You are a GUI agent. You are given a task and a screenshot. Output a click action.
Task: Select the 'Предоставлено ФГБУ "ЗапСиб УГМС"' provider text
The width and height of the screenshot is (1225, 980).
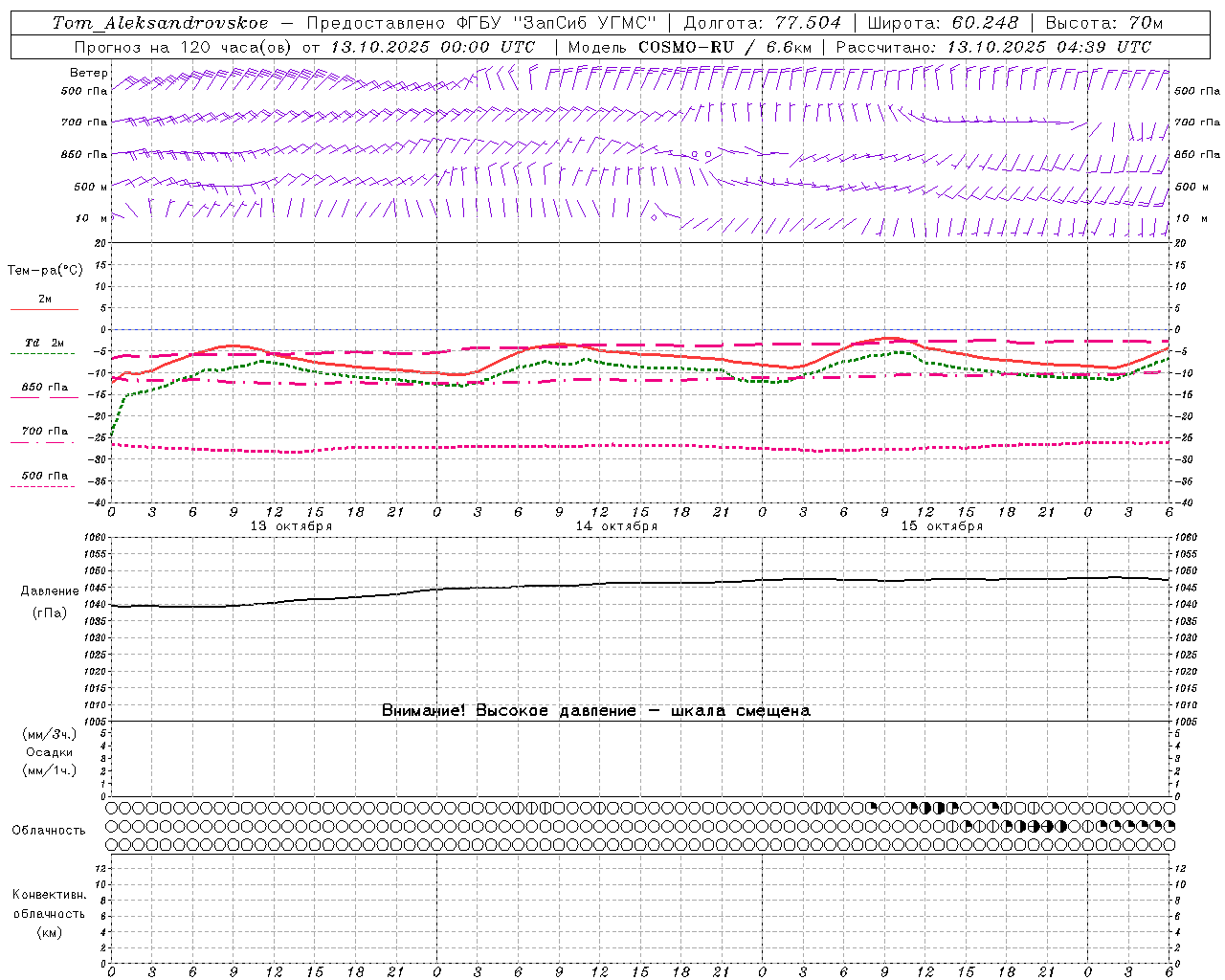[482, 23]
